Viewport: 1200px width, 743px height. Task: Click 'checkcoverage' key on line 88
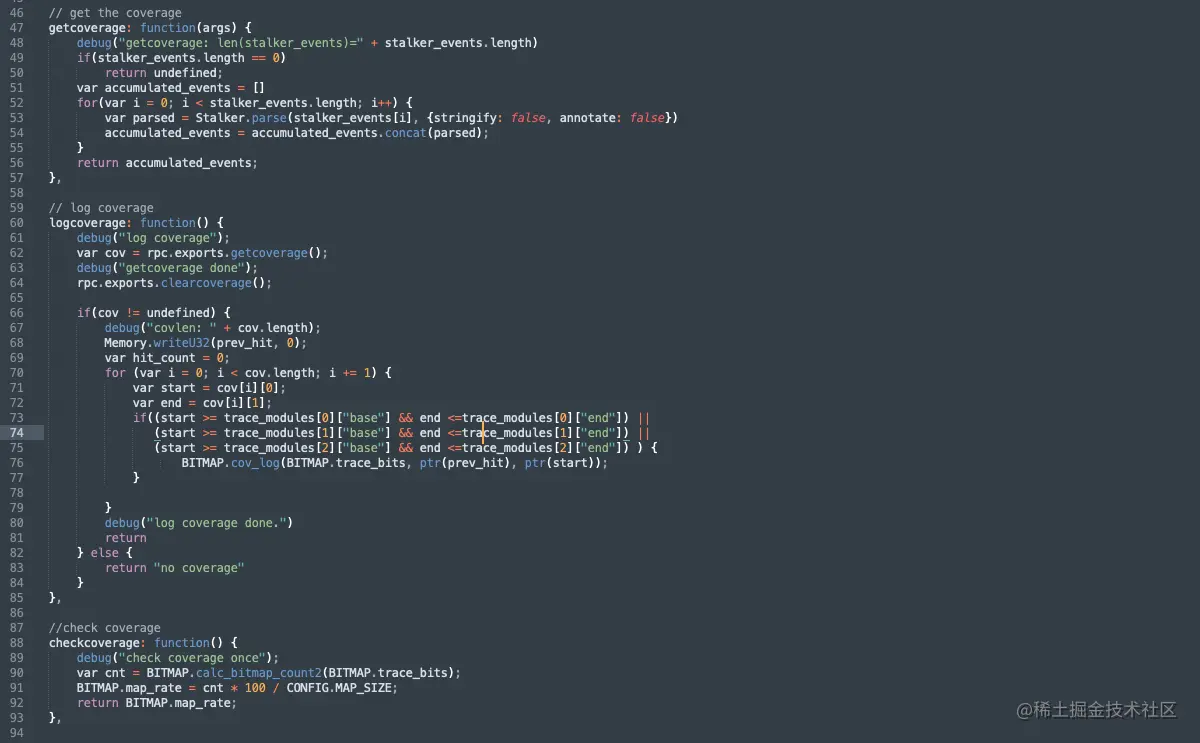coord(94,643)
